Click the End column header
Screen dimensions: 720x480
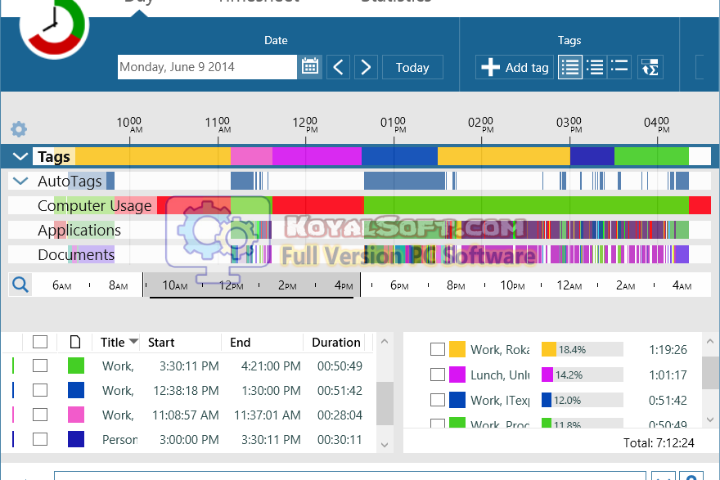240,342
